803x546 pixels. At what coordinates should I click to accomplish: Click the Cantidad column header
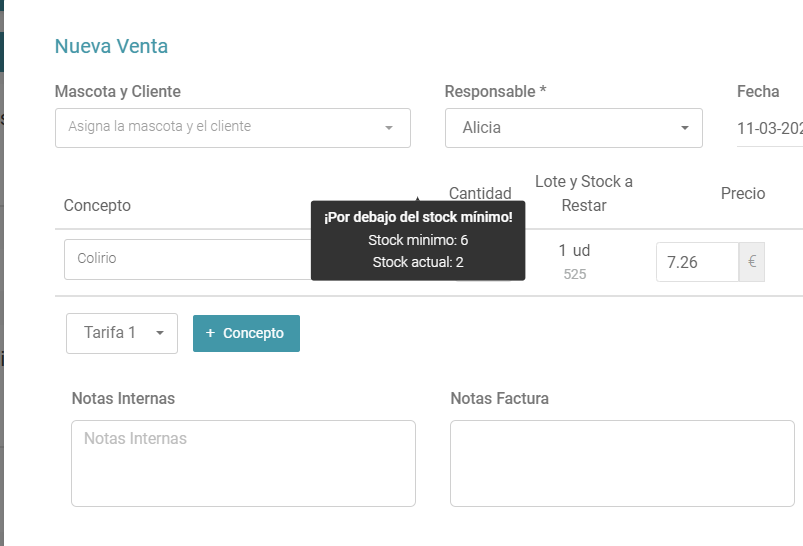click(x=480, y=193)
